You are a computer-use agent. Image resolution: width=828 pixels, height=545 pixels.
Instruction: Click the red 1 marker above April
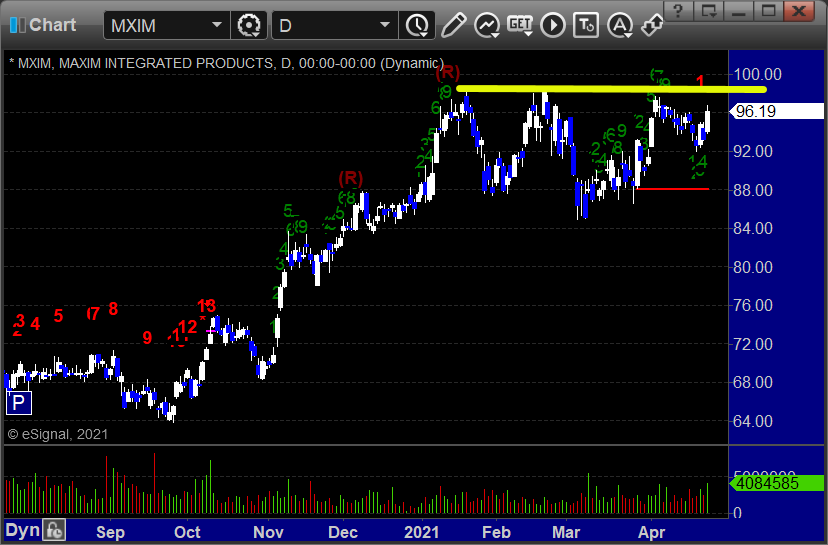point(700,81)
